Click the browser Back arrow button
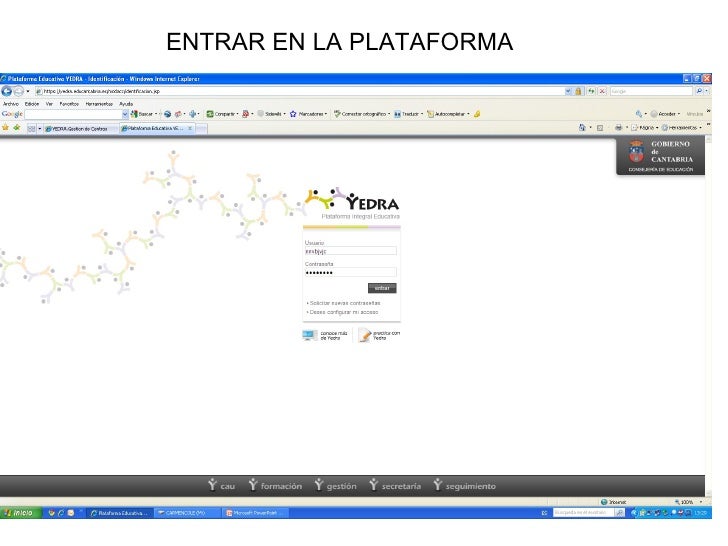The image size is (728, 546). [6, 91]
